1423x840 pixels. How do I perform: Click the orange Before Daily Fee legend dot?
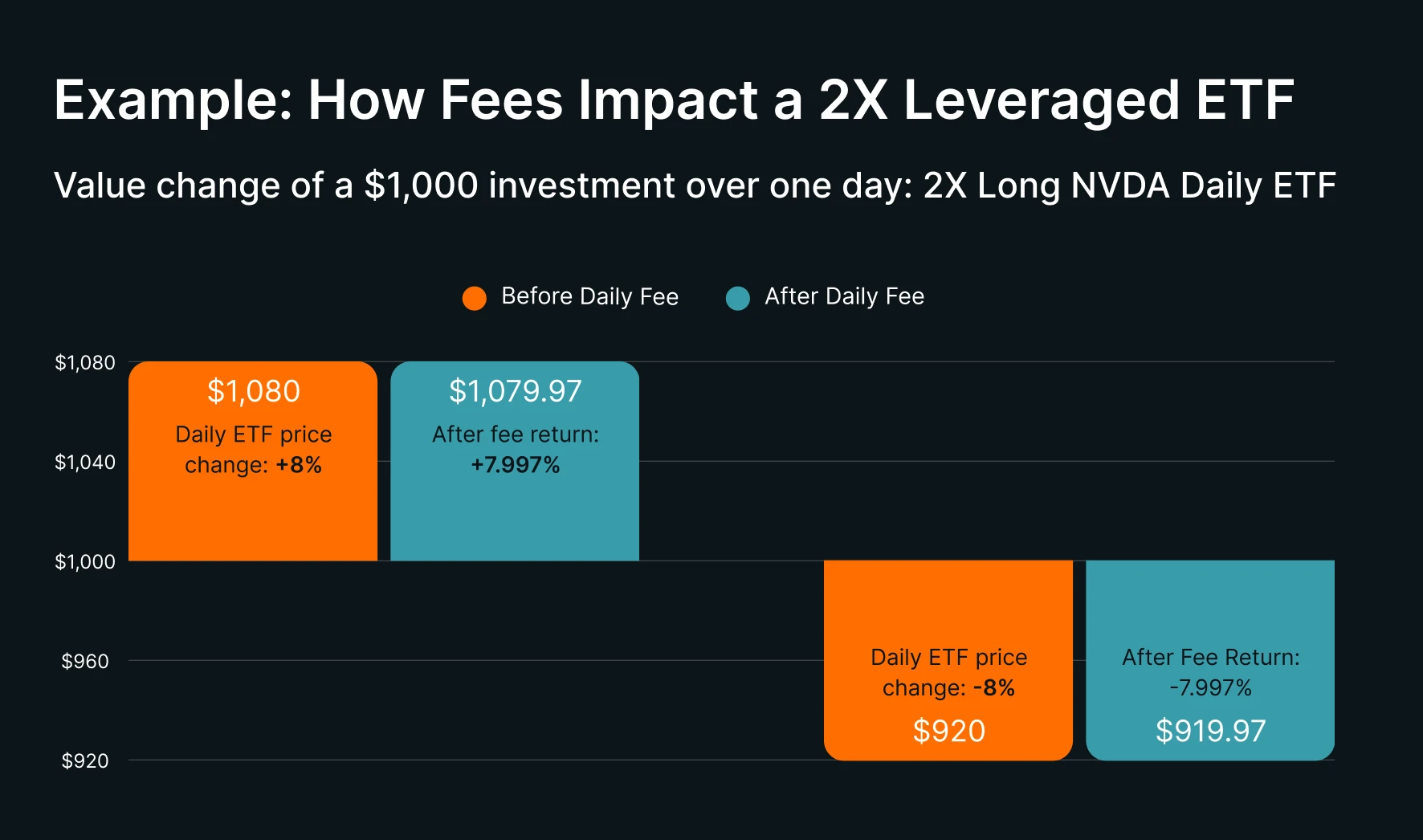tap(475, 298)
